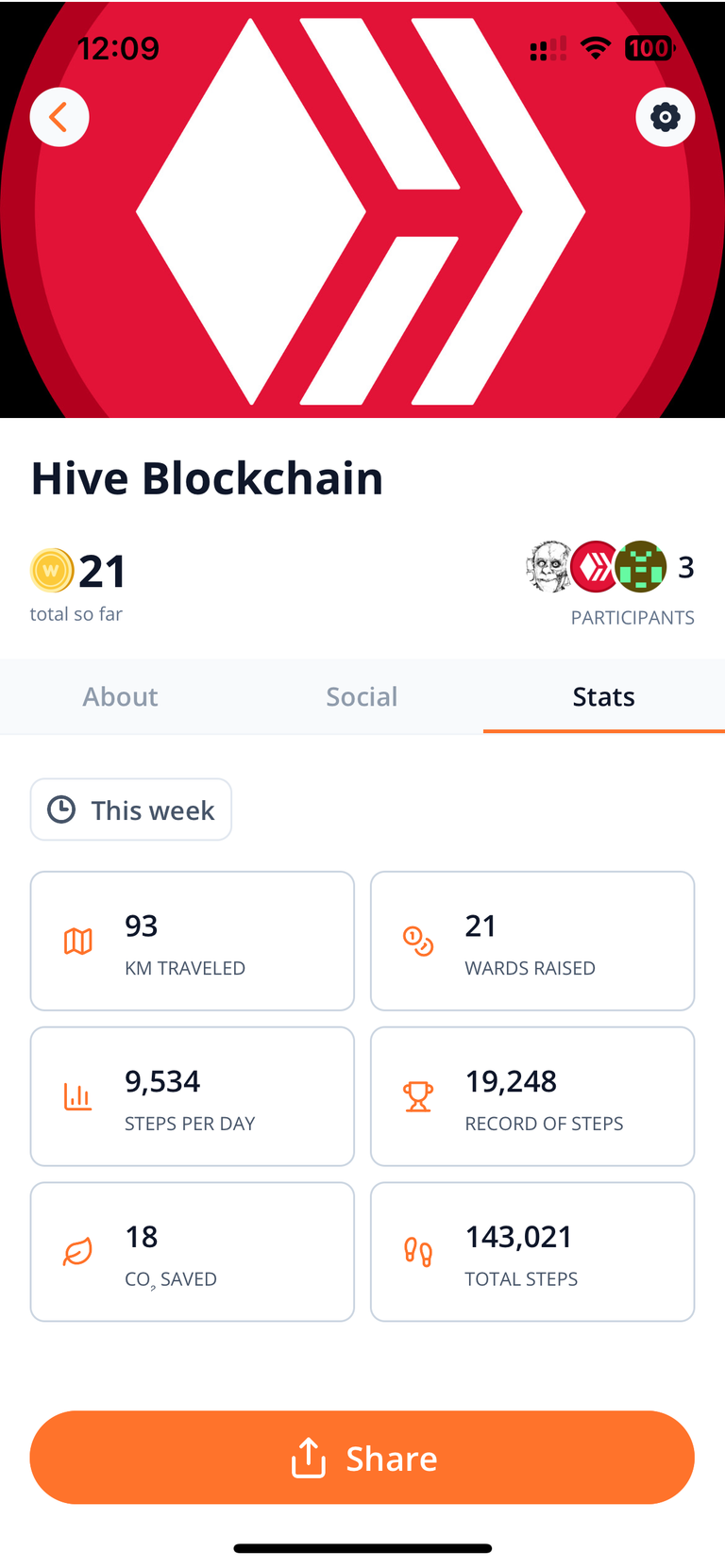The width and height of the screenshot is (725, 1568).
Task: Select the bar chart Steps Per Day icon
Action: [78, 1096]
